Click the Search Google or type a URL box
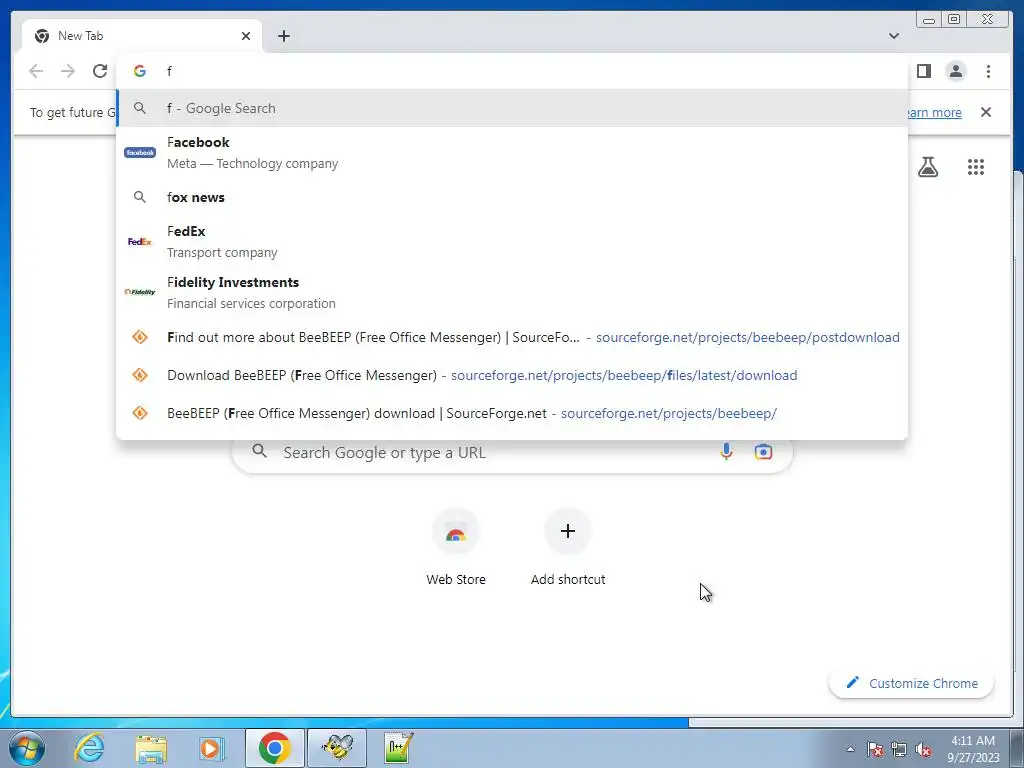The image size is (1024, 768). [x=513, y=453]
